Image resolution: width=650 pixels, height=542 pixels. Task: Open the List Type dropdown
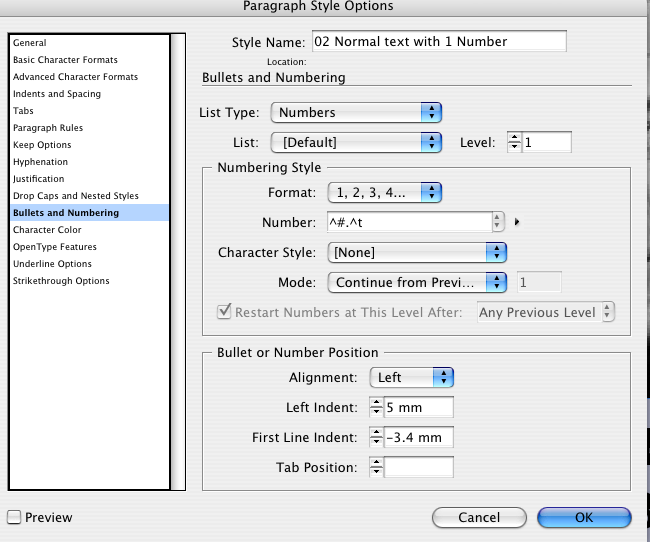pyautogui.click(x=356, y=112)
